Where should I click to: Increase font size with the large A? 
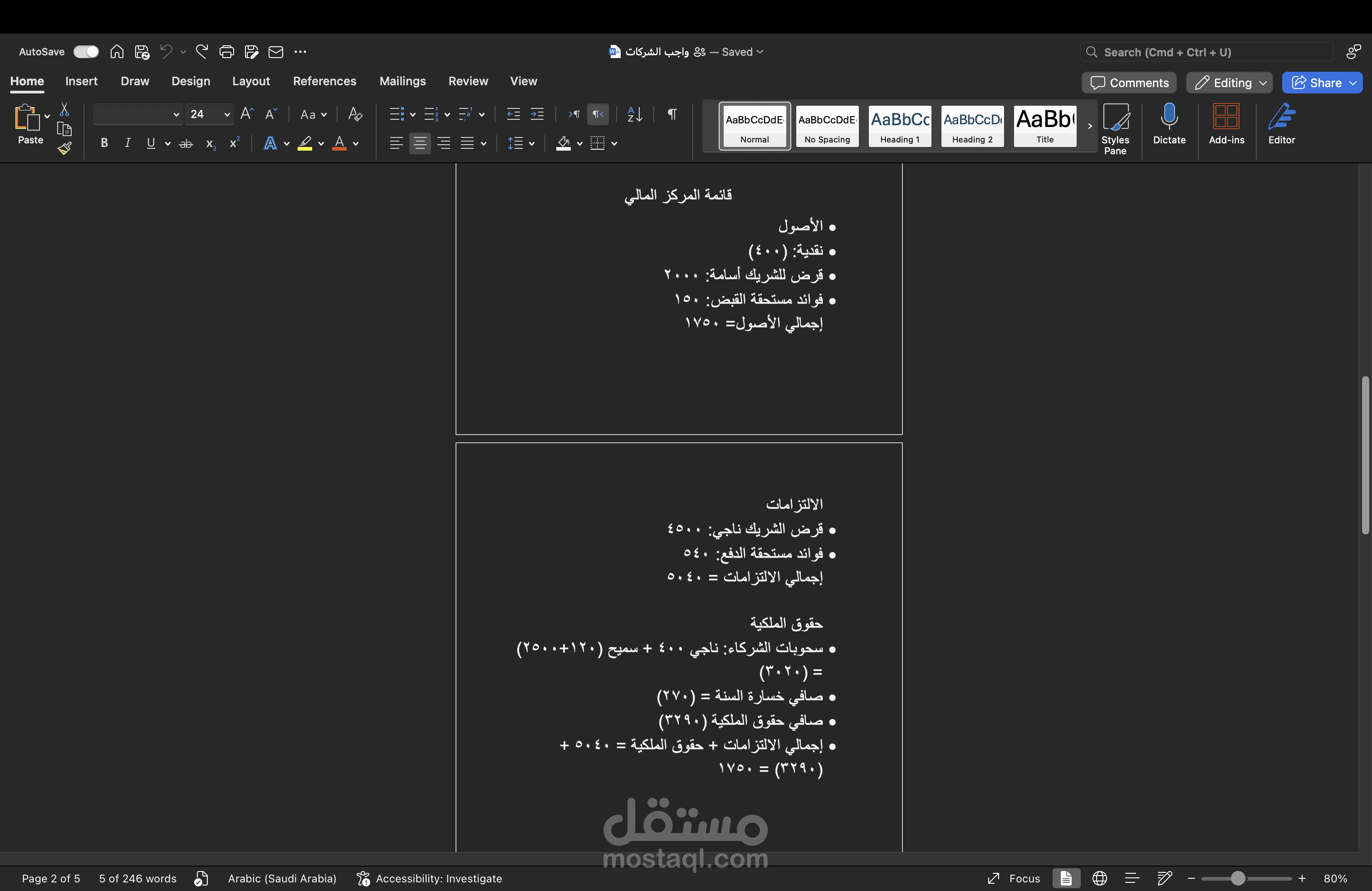pos(247,114)
